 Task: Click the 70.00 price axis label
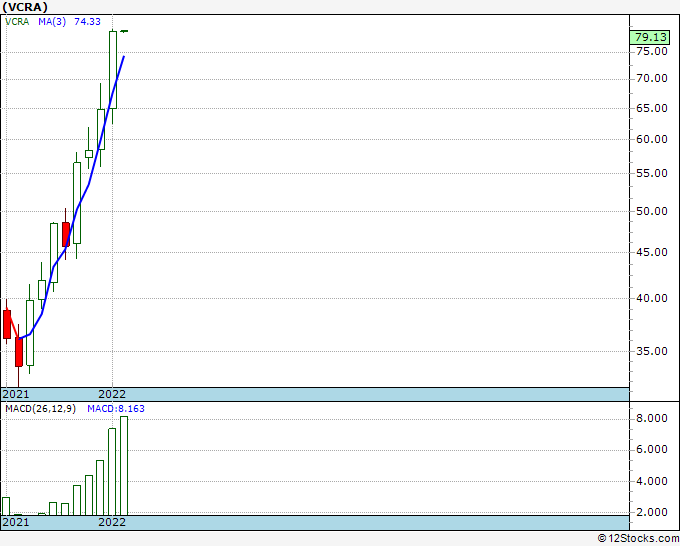(652, 78)
